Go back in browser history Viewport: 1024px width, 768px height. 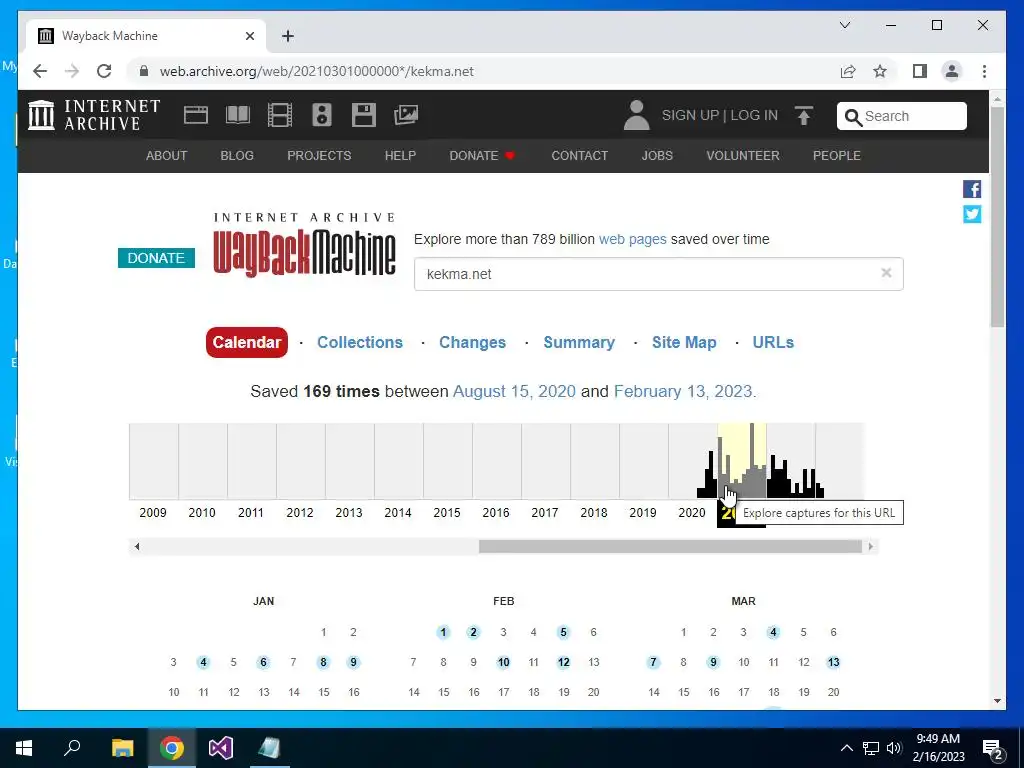(40, 71)
